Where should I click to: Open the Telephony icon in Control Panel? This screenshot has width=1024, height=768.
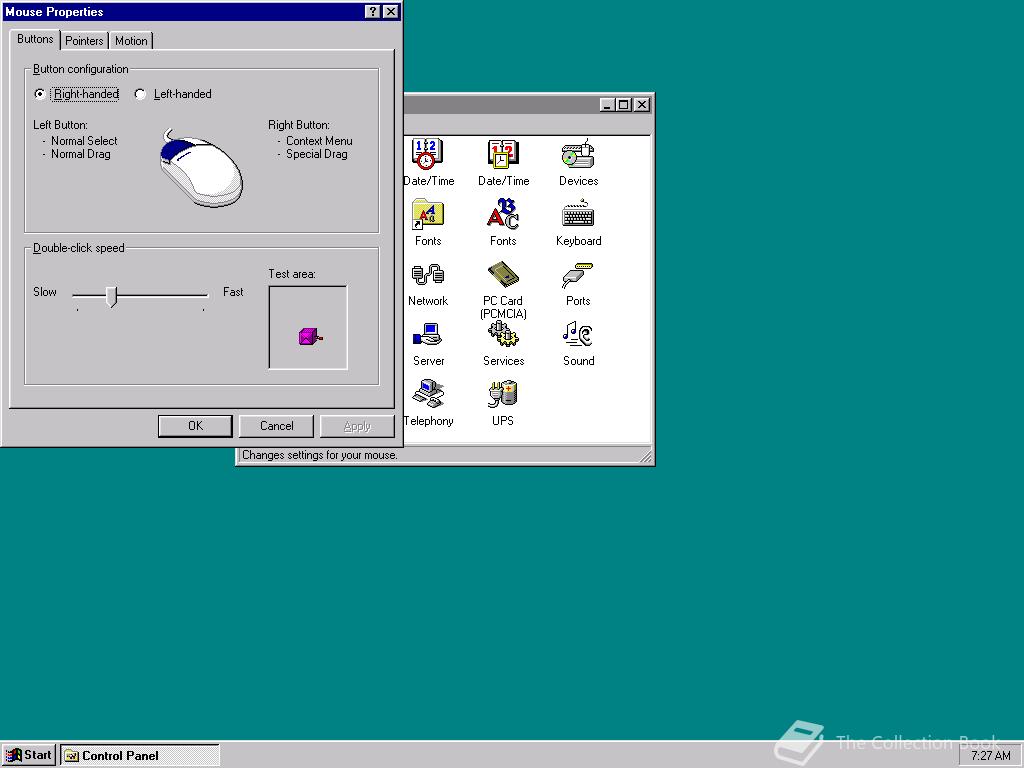pyautogui.click(x=428, y=394)
